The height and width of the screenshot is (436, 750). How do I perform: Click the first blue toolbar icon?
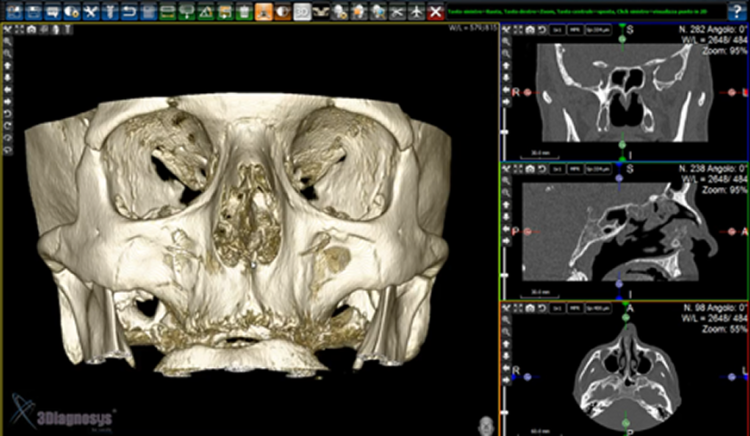click(14, 12)
